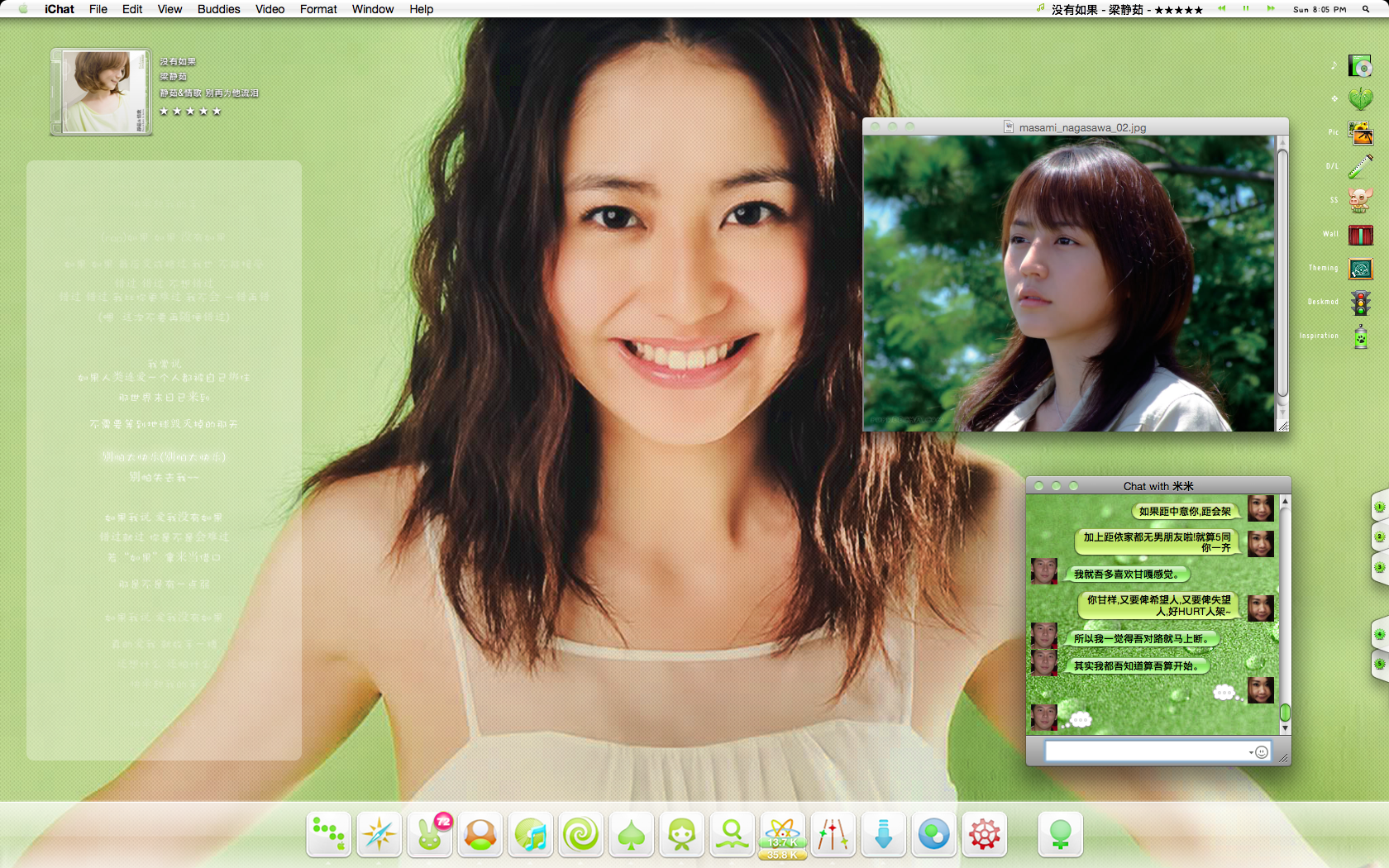Skip to next track in menu bar

click(1271, 9)
